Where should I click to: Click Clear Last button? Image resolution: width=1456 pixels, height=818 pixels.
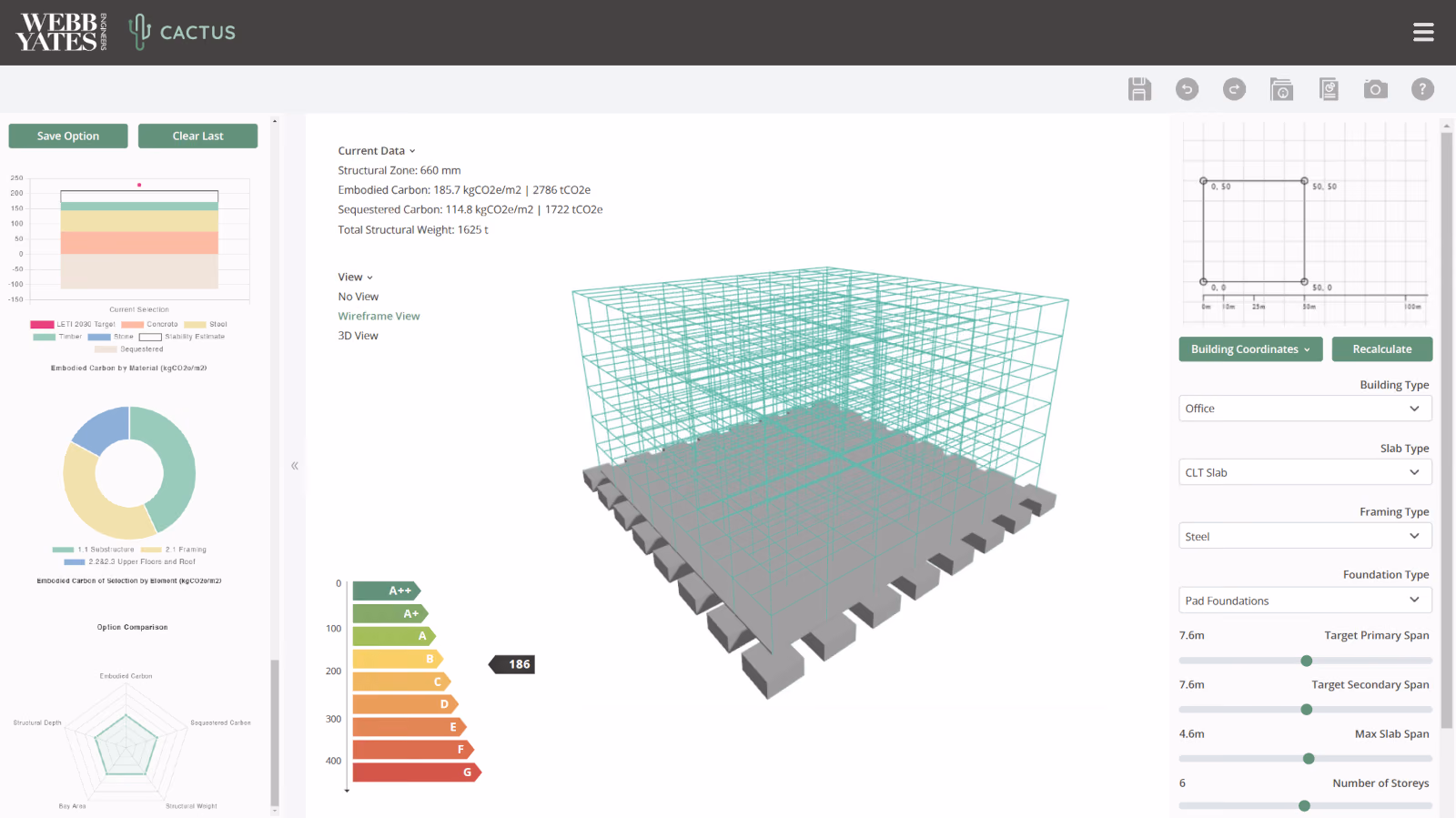(x=197, y=136)
